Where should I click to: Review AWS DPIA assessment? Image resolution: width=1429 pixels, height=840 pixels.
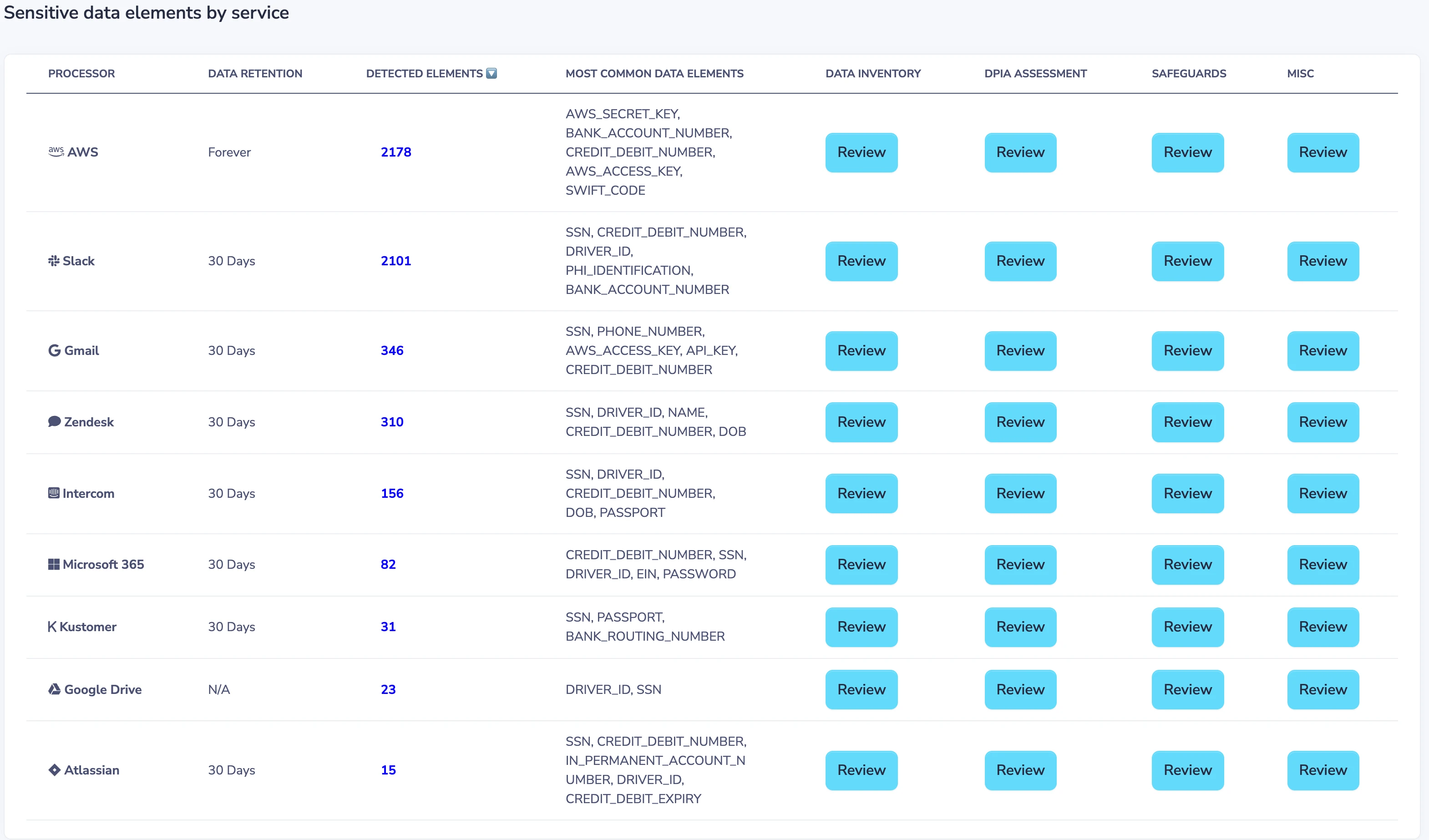coord(1020,152)
